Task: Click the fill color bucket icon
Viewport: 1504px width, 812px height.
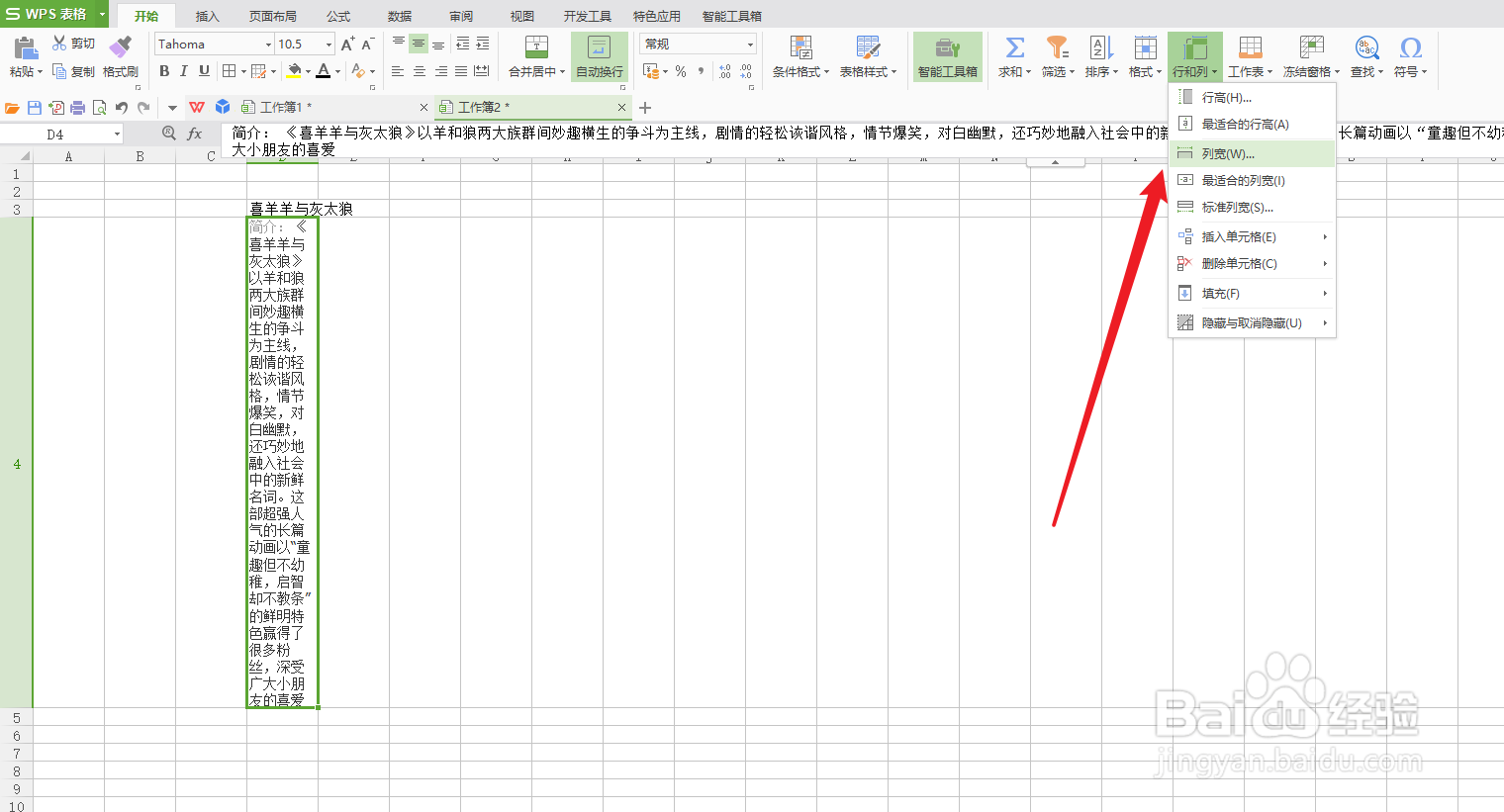Action: coord(294,71)
